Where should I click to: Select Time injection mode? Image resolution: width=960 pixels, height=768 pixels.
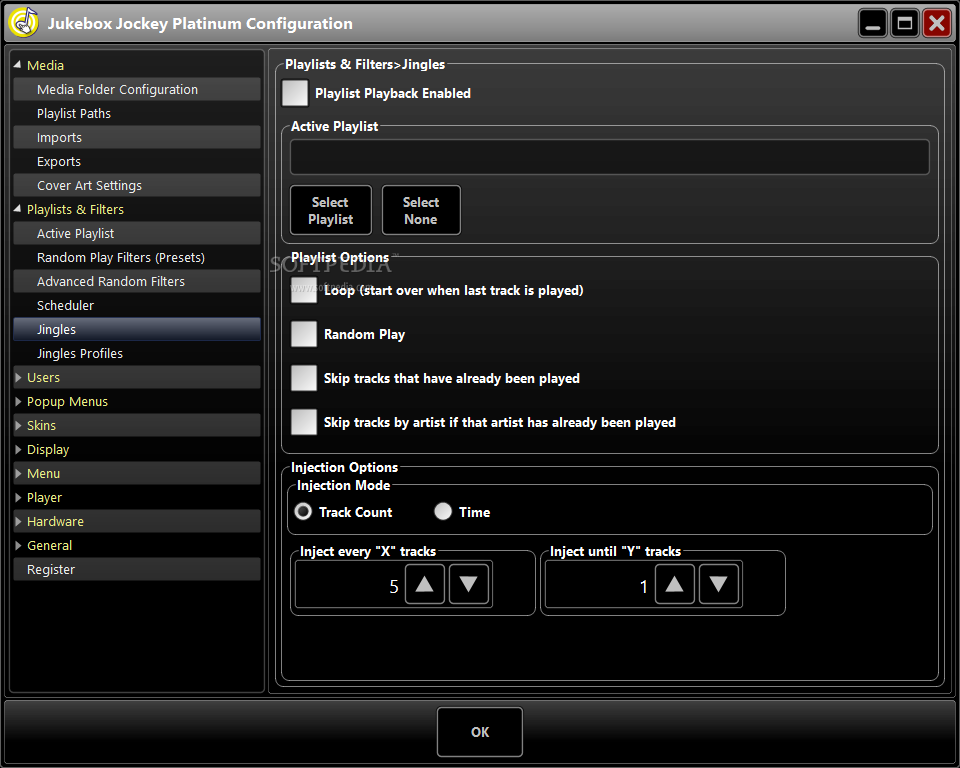click(x=443, y=511)
